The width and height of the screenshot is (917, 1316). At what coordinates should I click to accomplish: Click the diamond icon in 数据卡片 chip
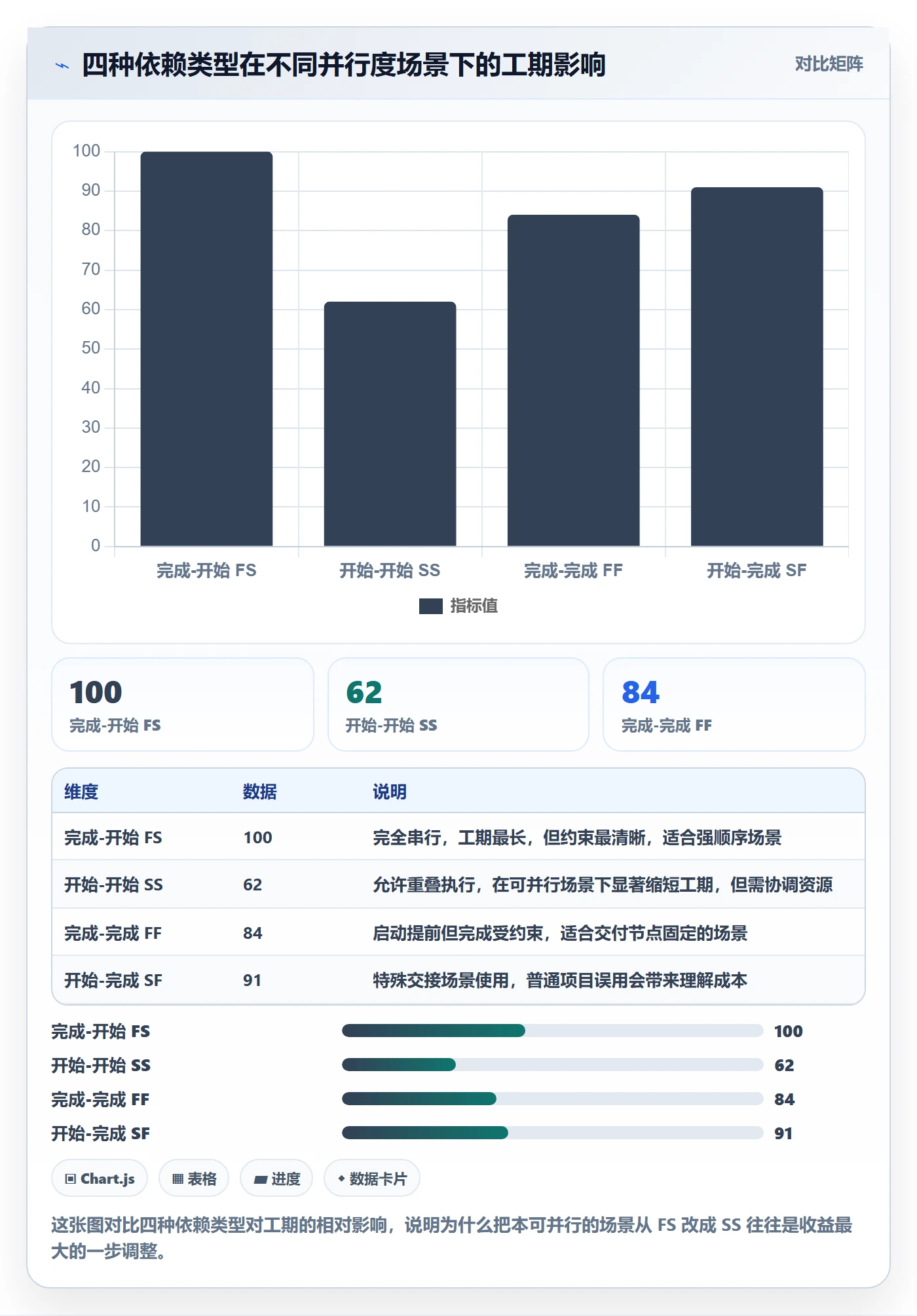[x=341, y=1179]
